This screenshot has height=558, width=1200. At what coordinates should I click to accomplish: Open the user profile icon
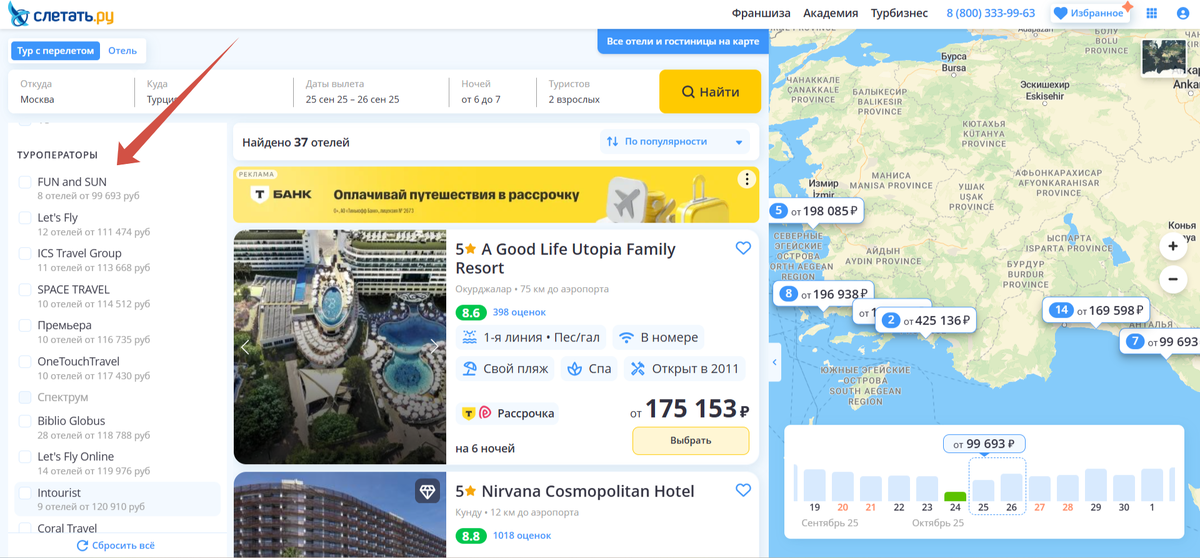1184,13
